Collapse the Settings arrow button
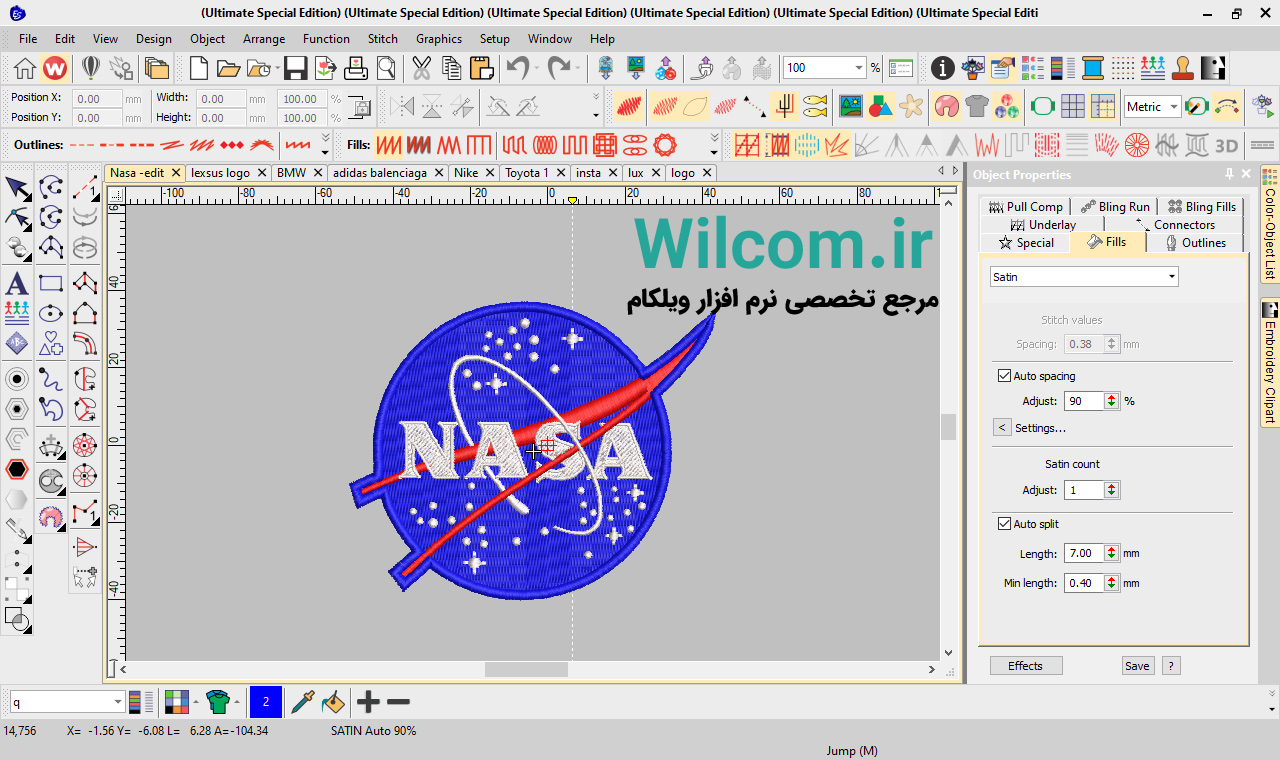Image resolution: width=1280 pixels, height=760 pixels. click(x=1002, y=428)
